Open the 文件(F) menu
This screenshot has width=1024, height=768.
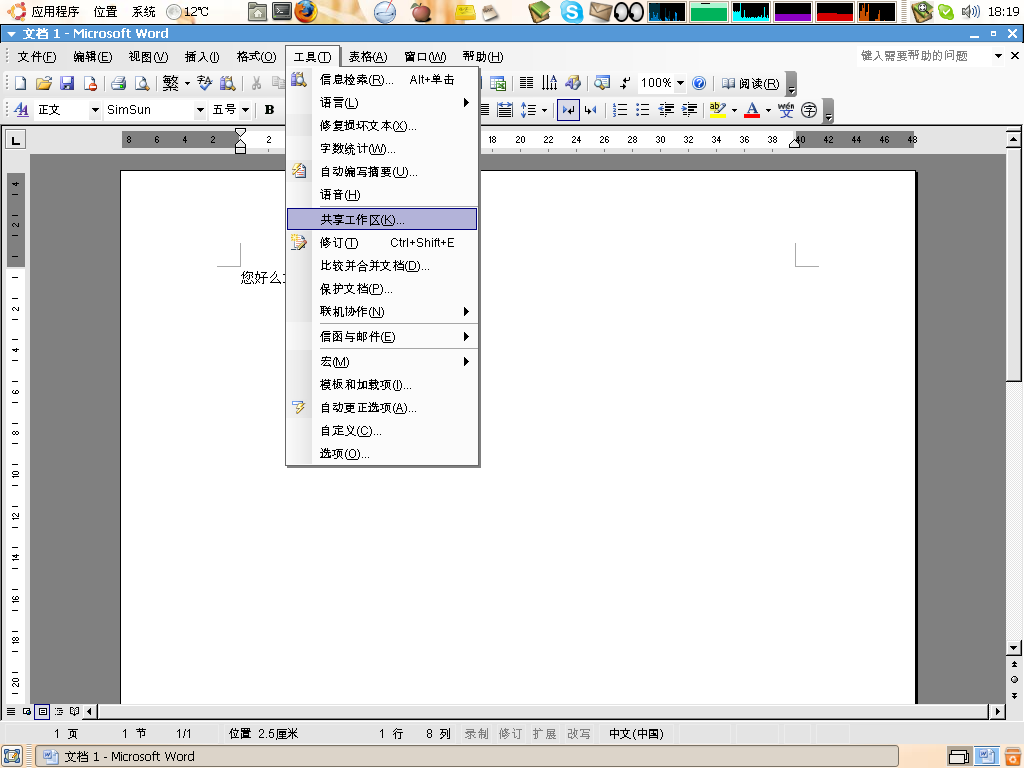(x=37, y=57)
